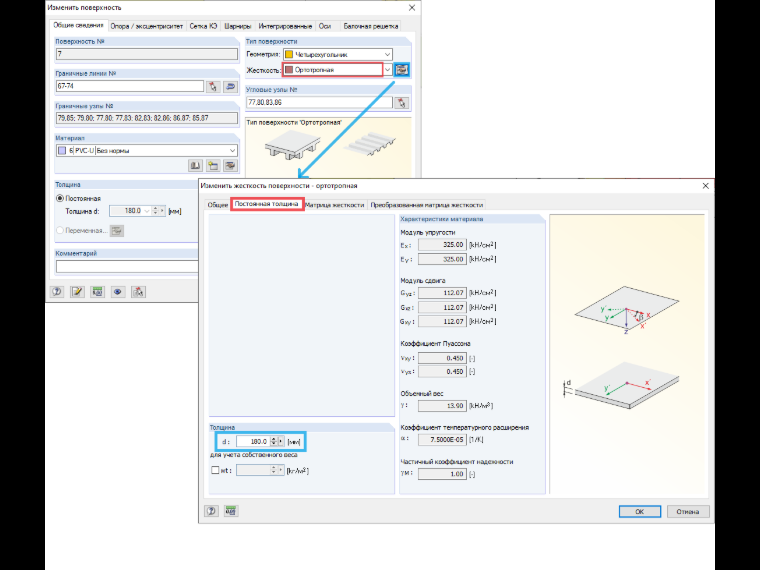Open the Axes tab
Image resolution: width=760 pixels, height=570 pixels.
click(325, 26)
